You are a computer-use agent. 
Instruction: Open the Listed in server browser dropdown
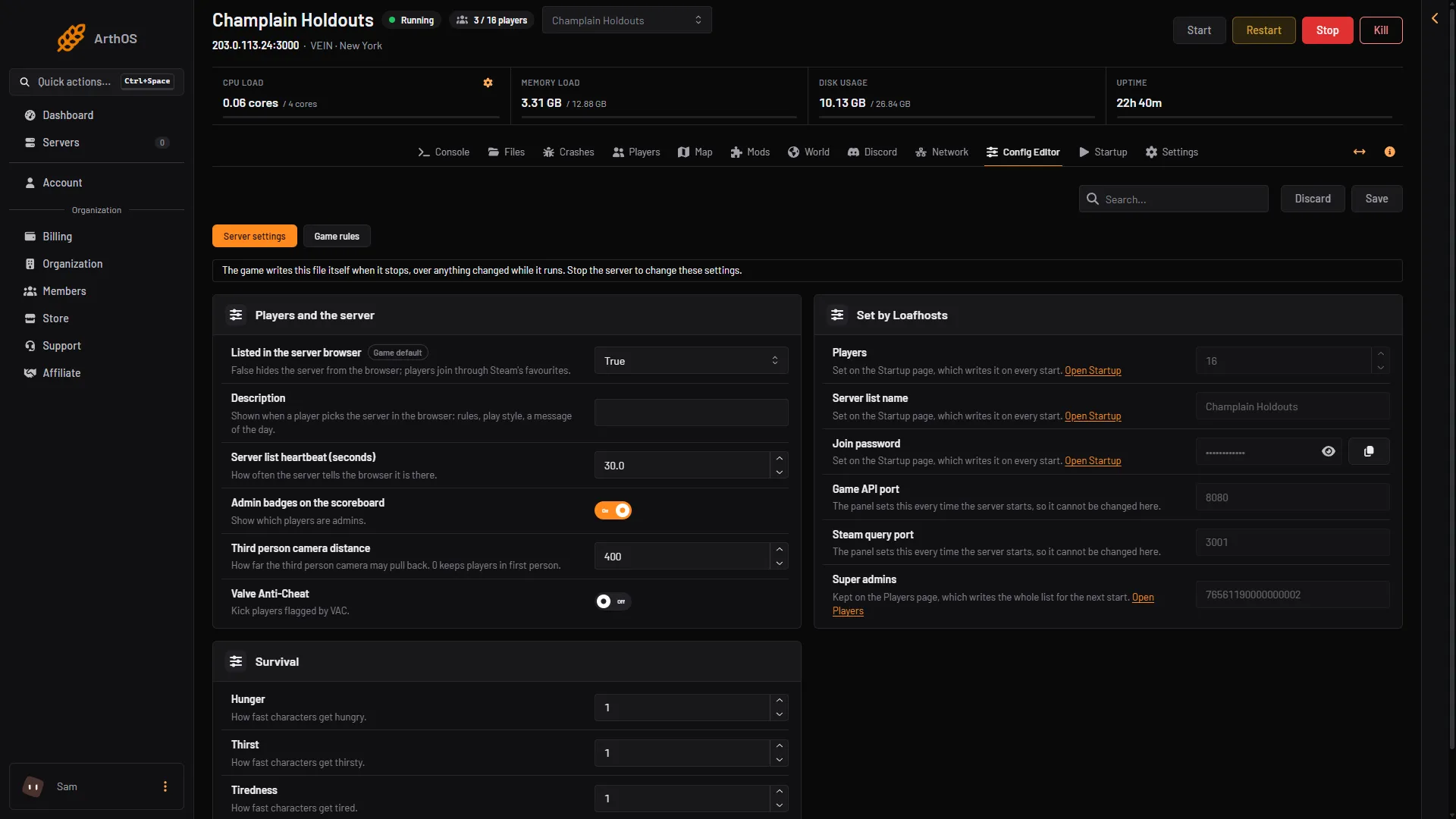tap(691, 361)
